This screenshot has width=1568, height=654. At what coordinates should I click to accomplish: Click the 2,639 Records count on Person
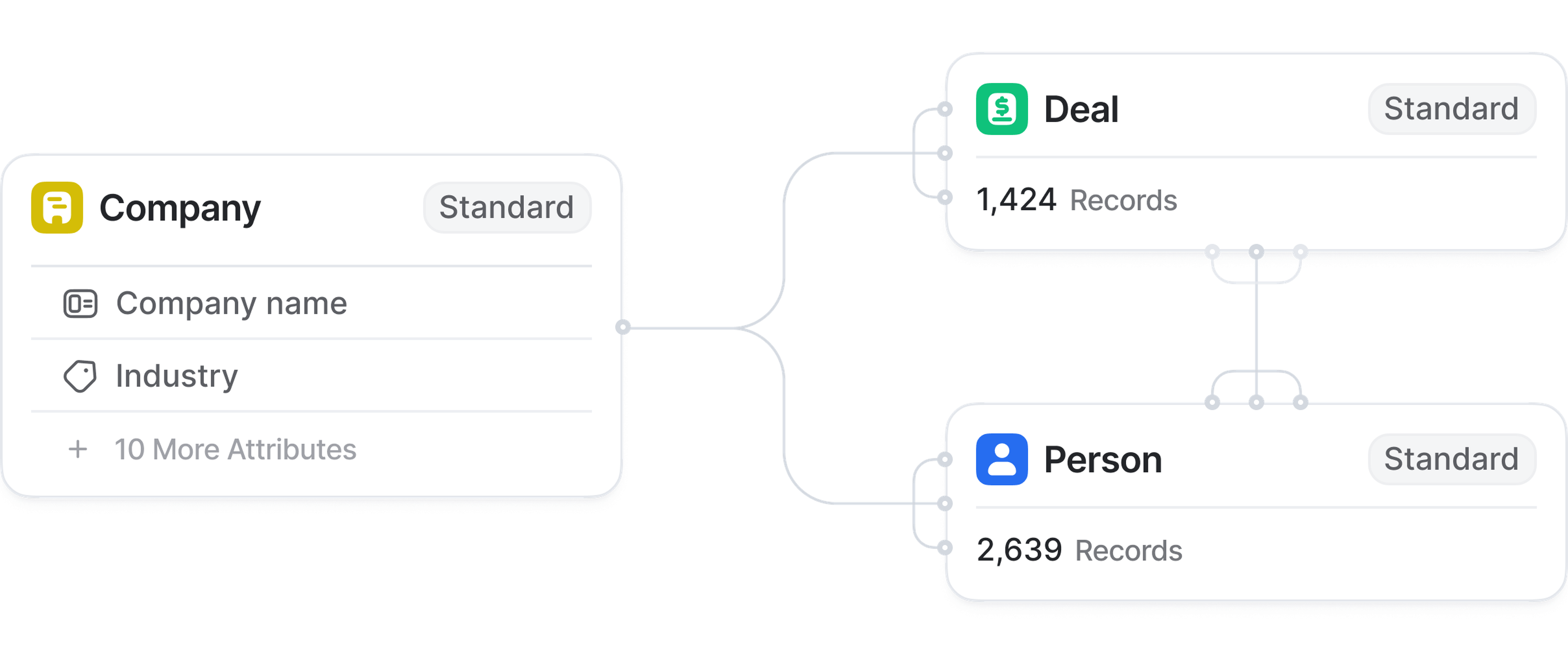(x=1078, y=551)
